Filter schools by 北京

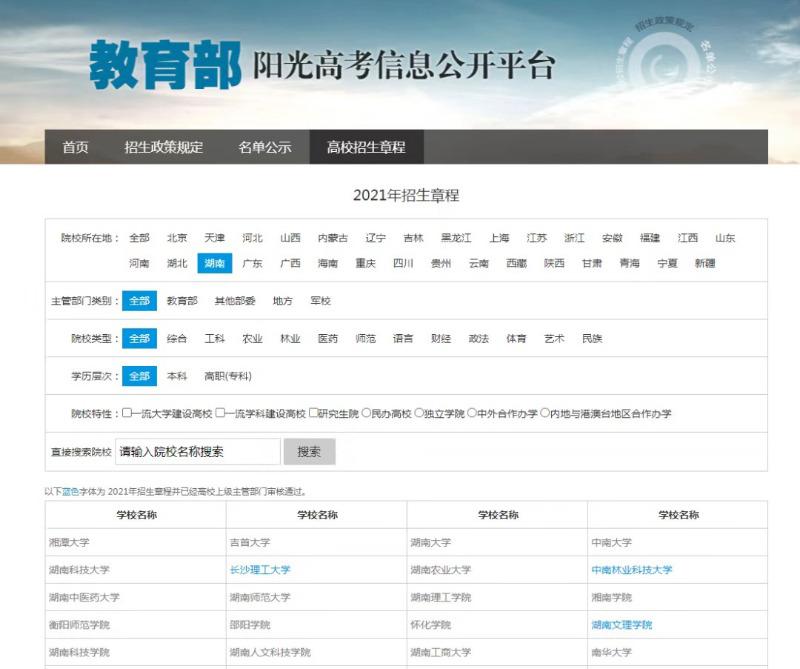click(x=177, y=238)
